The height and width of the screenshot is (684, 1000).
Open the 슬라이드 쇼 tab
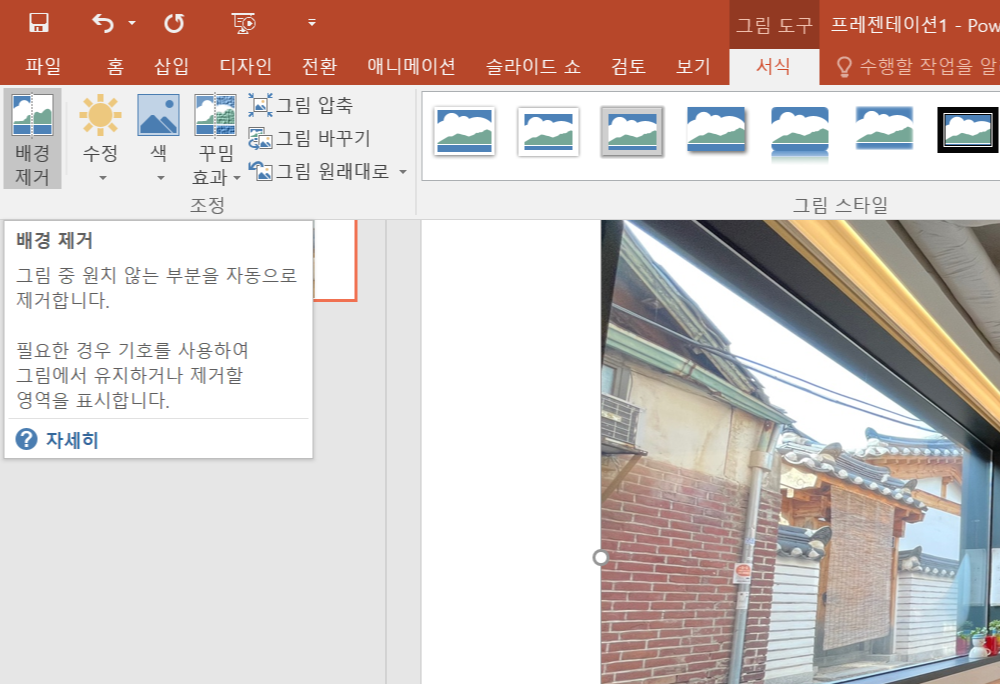tap(533, 66)
